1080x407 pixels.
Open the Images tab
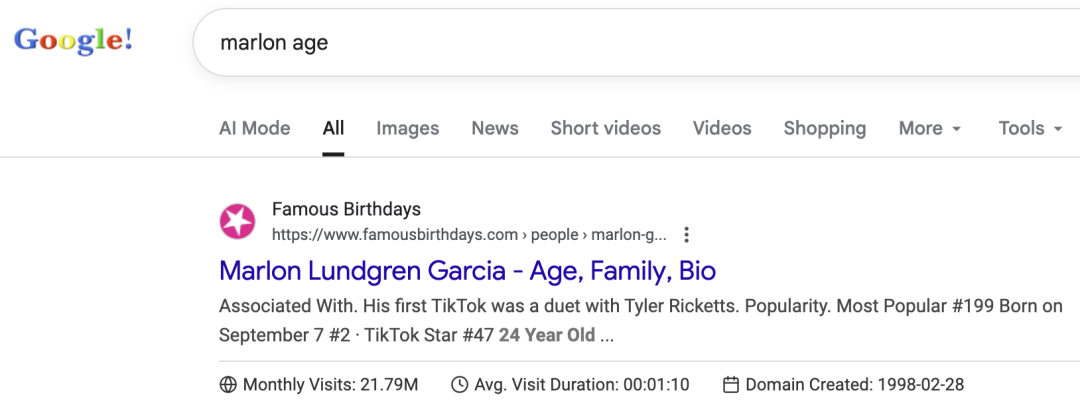(x=408, y=128)
